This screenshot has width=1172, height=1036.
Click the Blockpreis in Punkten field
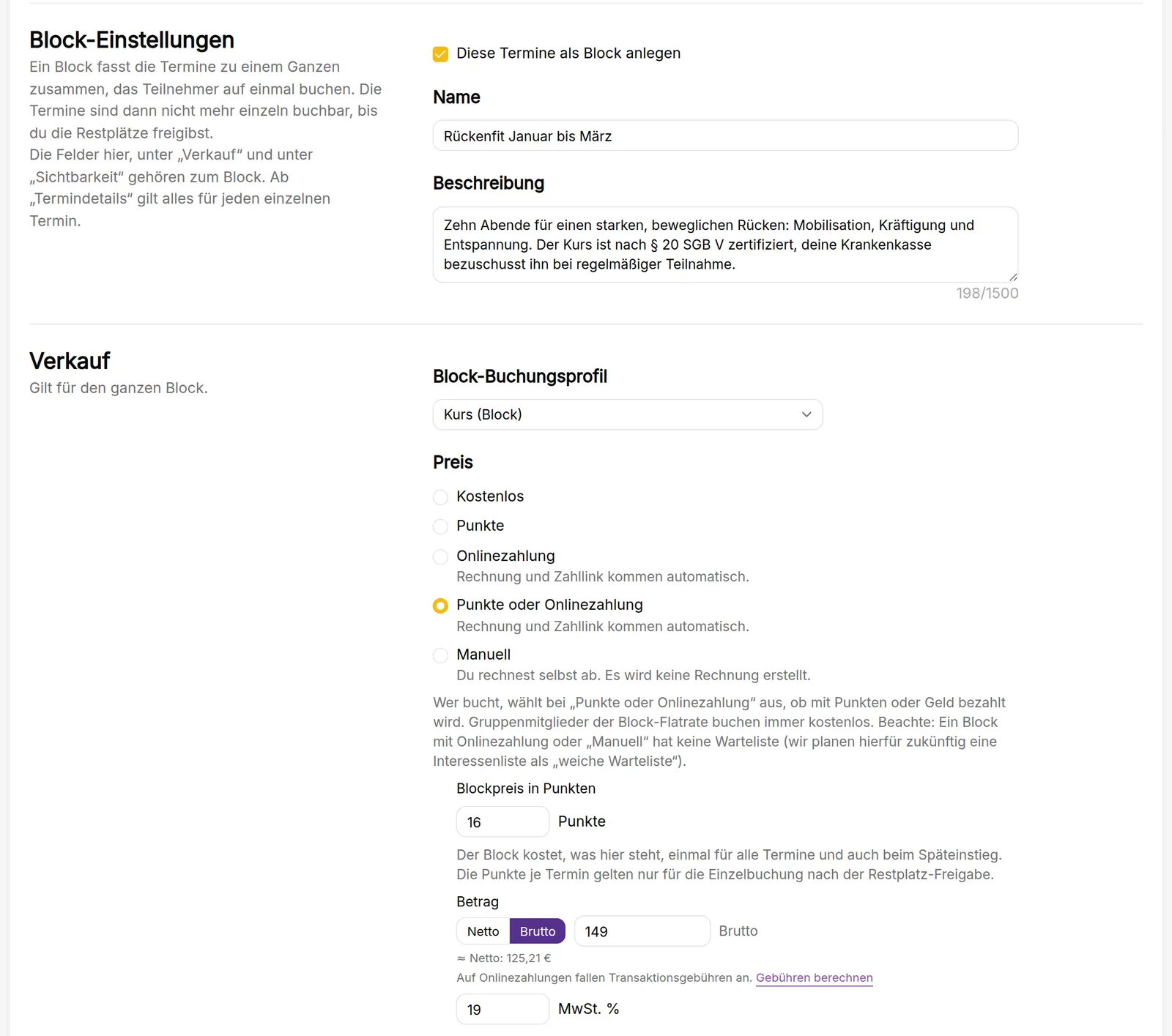pos(502,821)
